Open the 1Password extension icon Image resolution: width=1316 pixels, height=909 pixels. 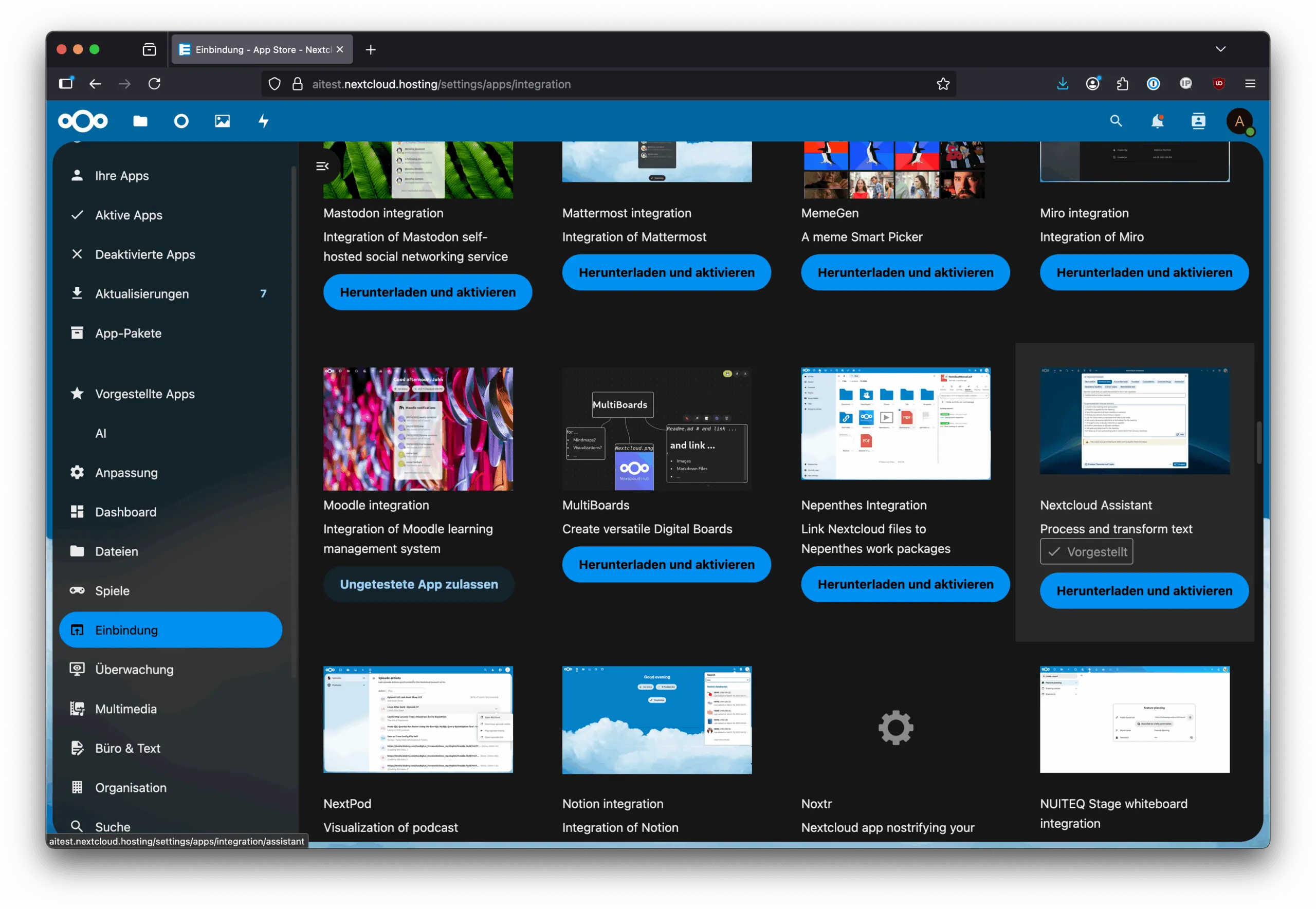pos(1153,84)
